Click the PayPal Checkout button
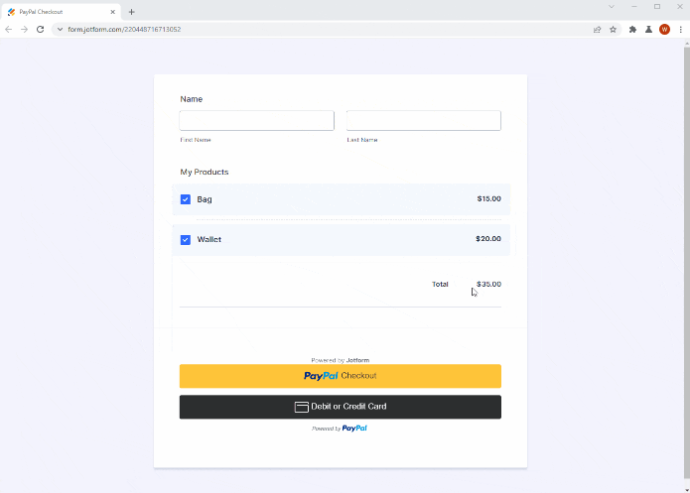 point(340,376)
